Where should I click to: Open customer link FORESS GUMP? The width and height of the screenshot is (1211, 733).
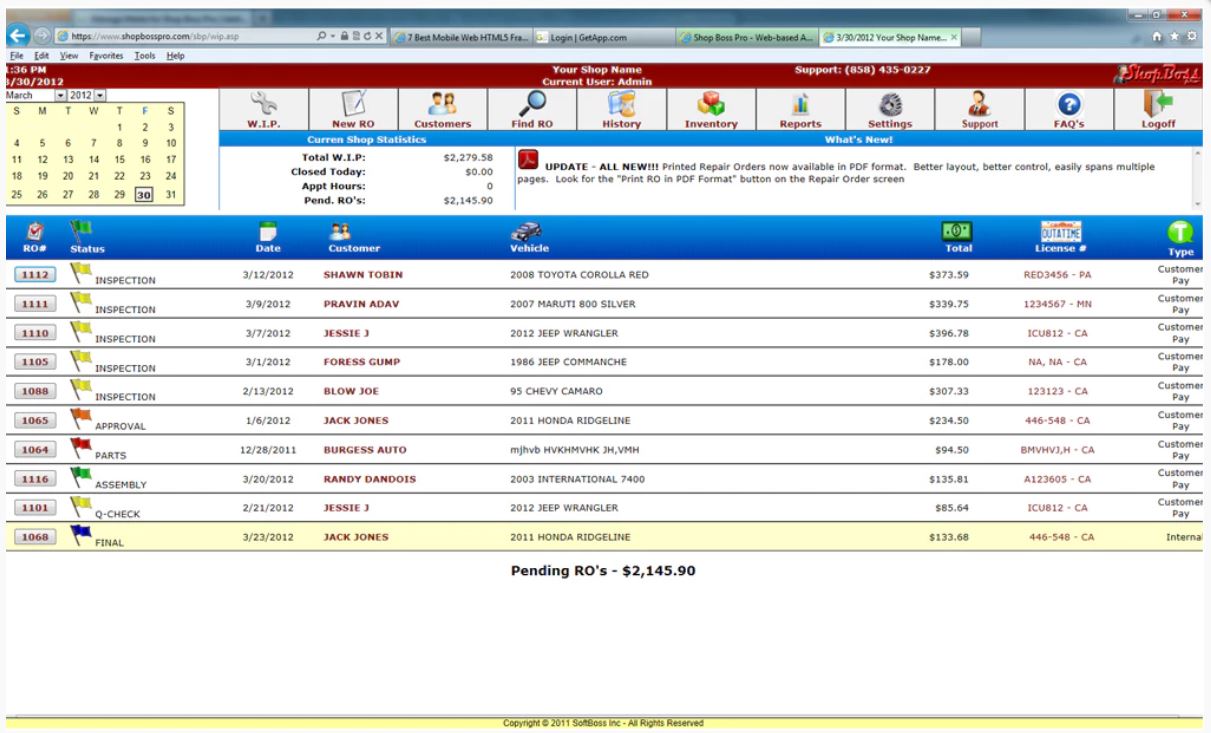tap(360, 362)
